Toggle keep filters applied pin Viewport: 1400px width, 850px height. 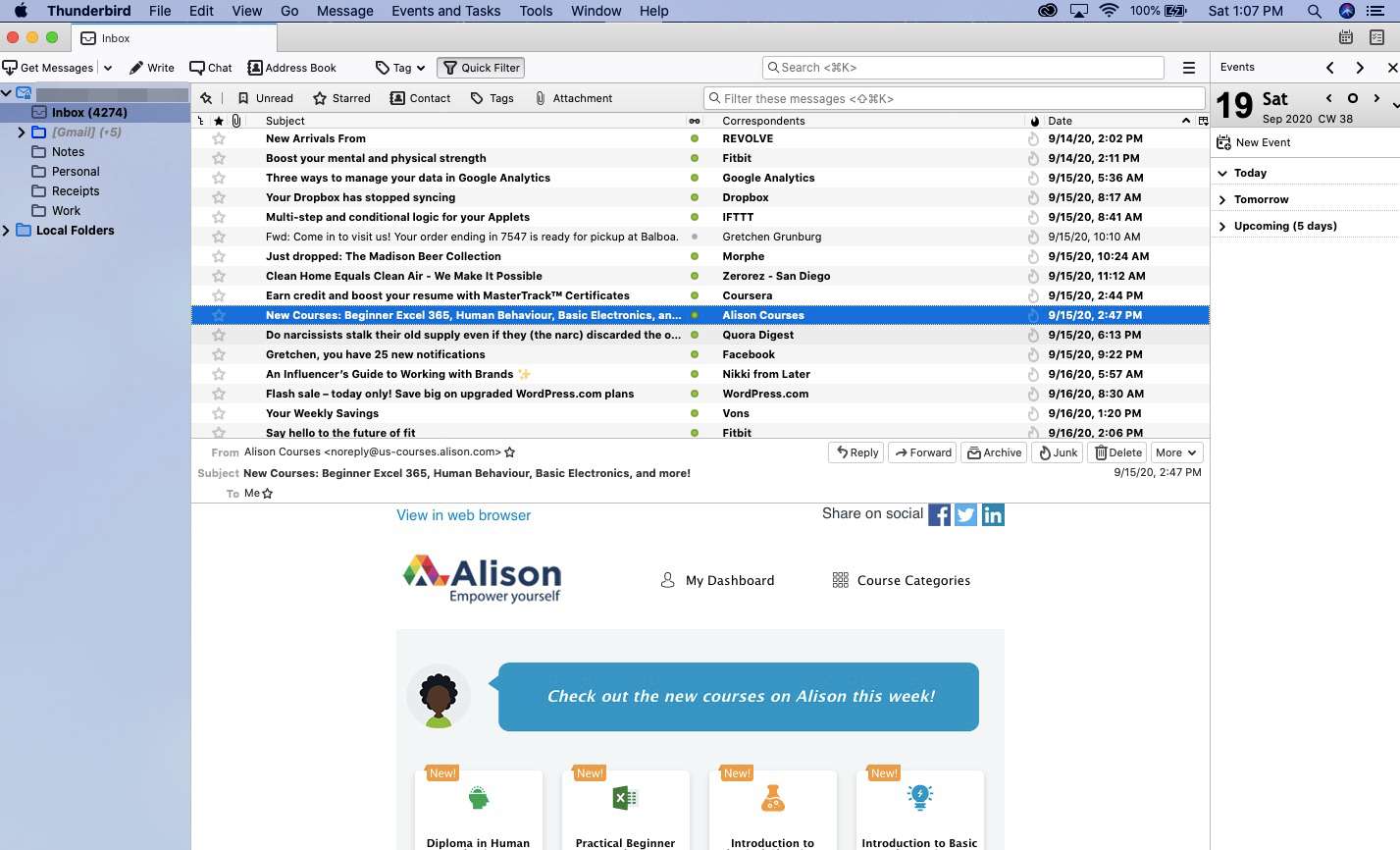(206, 98)
